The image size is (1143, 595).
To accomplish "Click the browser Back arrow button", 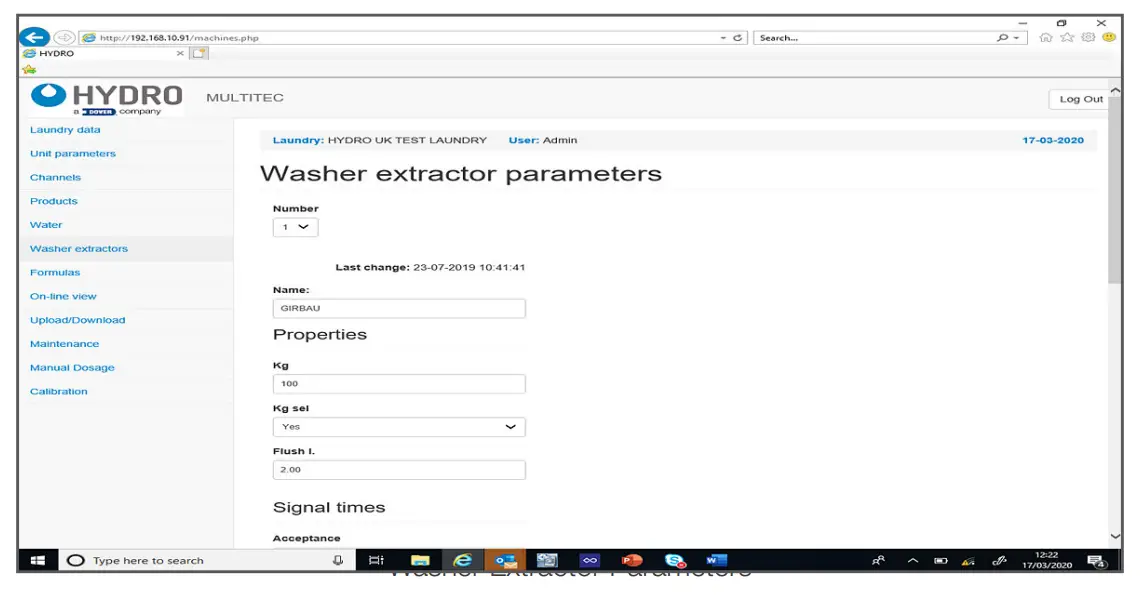I will click(x=34, y=37).
